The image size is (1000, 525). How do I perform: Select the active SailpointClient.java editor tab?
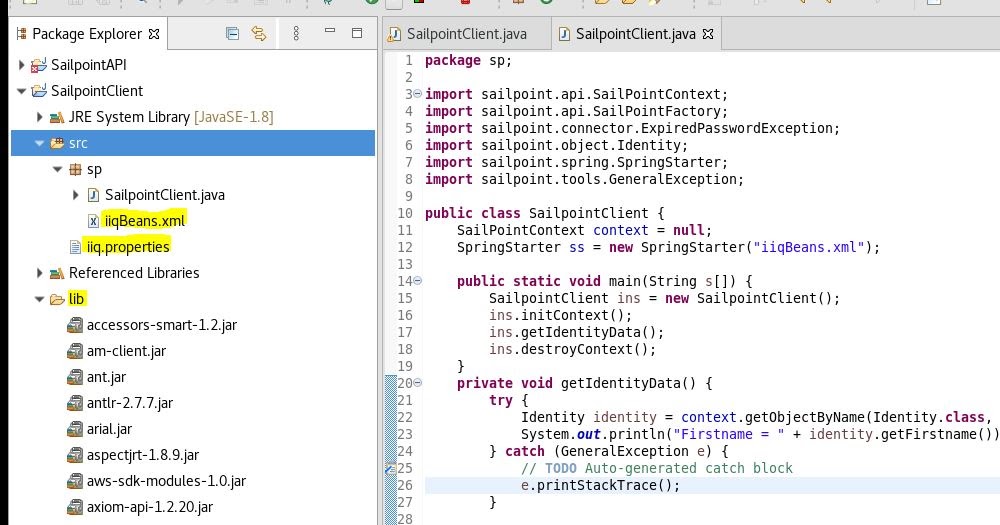(x=635, y=34)
